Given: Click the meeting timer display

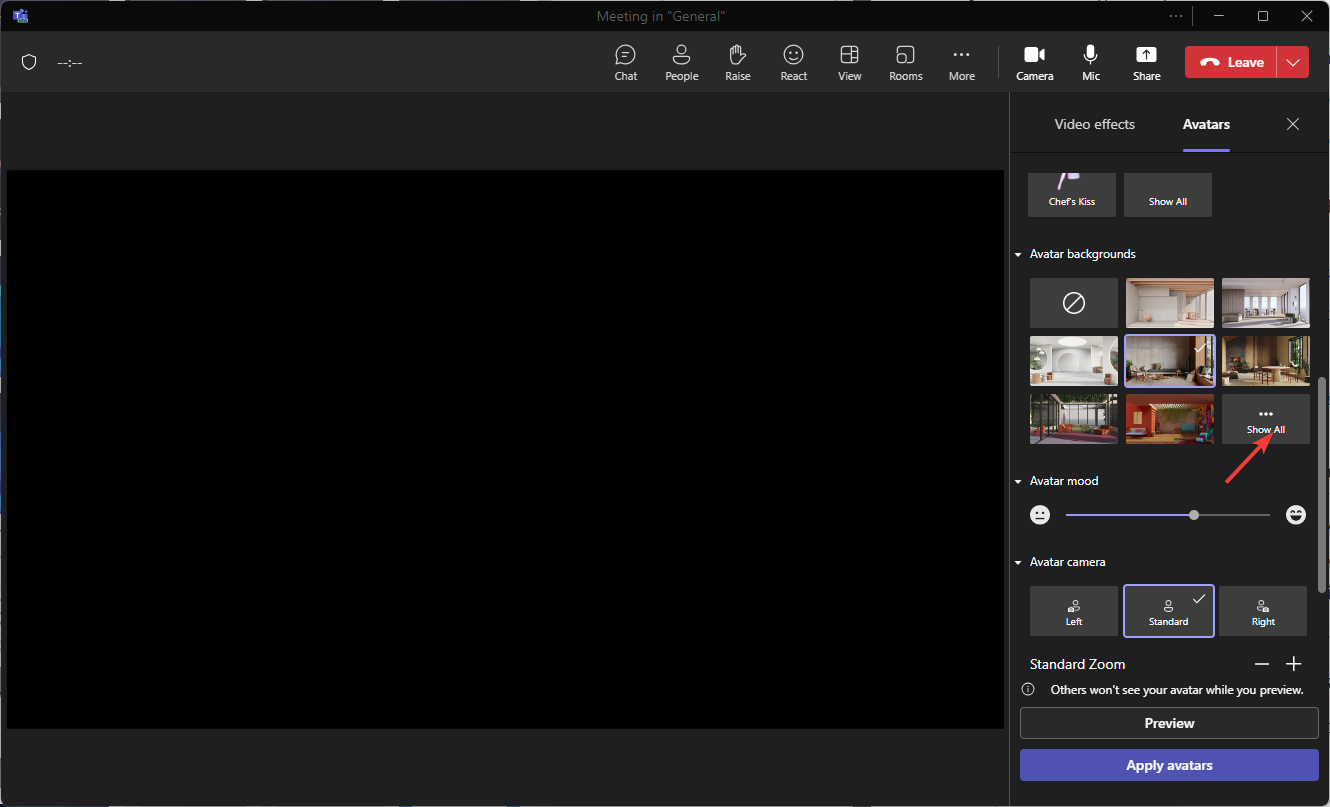Looking at the screenshot, I should (70, 62).
